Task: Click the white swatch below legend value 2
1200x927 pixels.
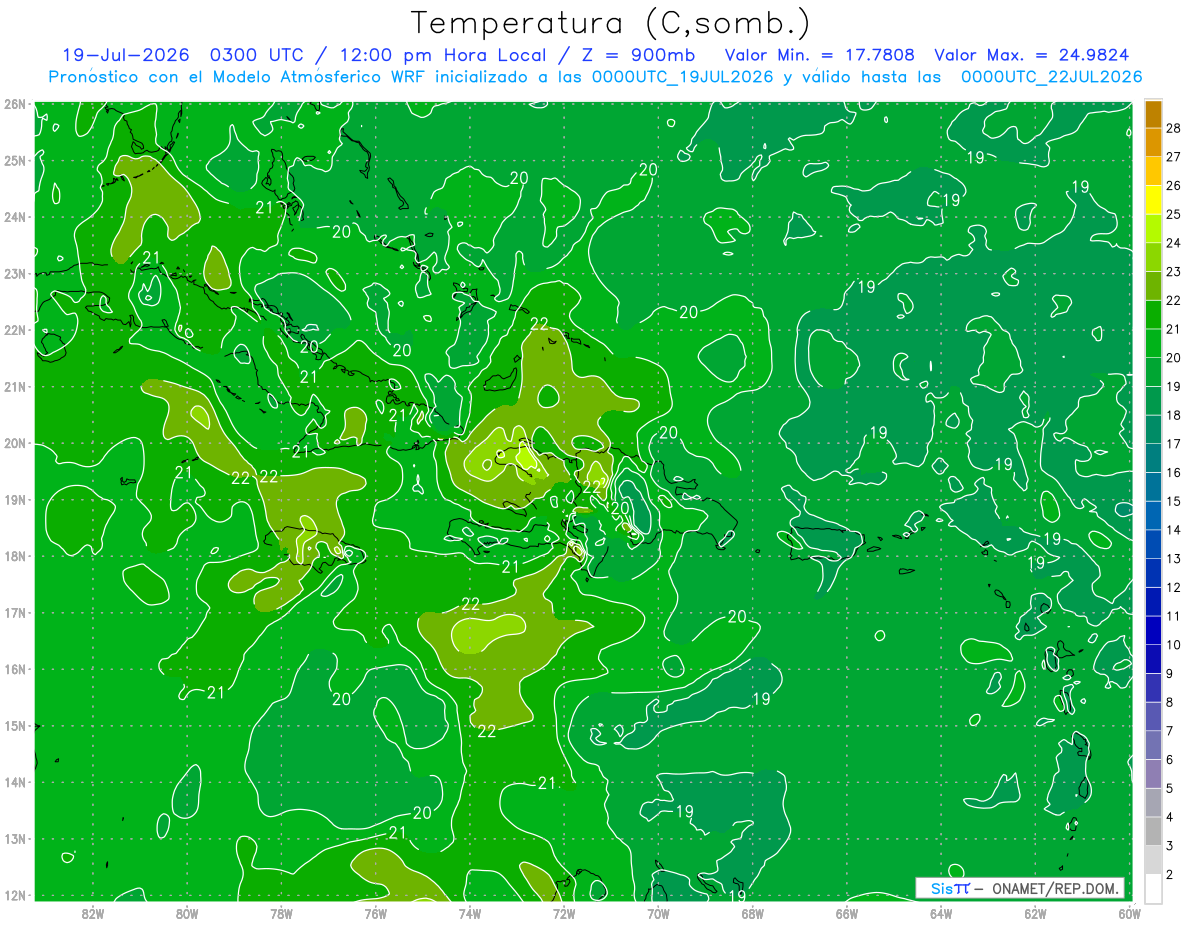Action: tap(1153, 888)
